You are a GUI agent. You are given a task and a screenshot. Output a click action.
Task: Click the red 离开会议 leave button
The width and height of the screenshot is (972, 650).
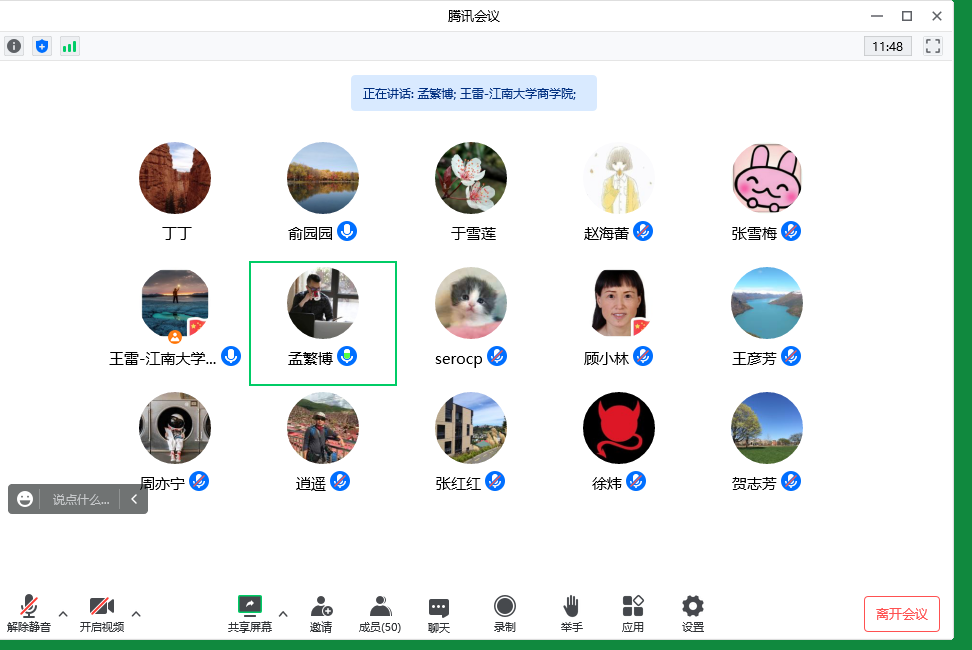901,614
